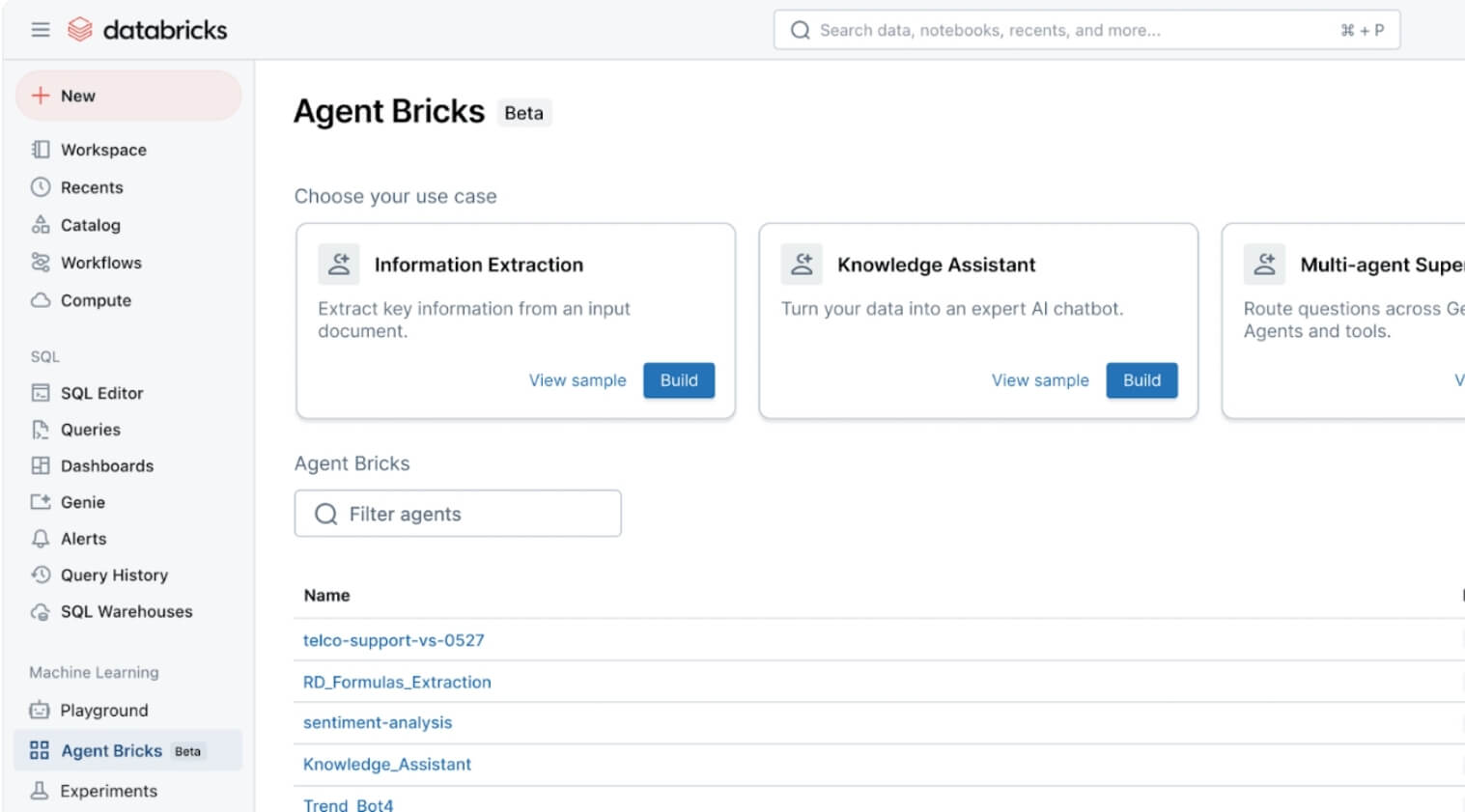
Task: Click the Information Extraction card title
Action: 479,265
